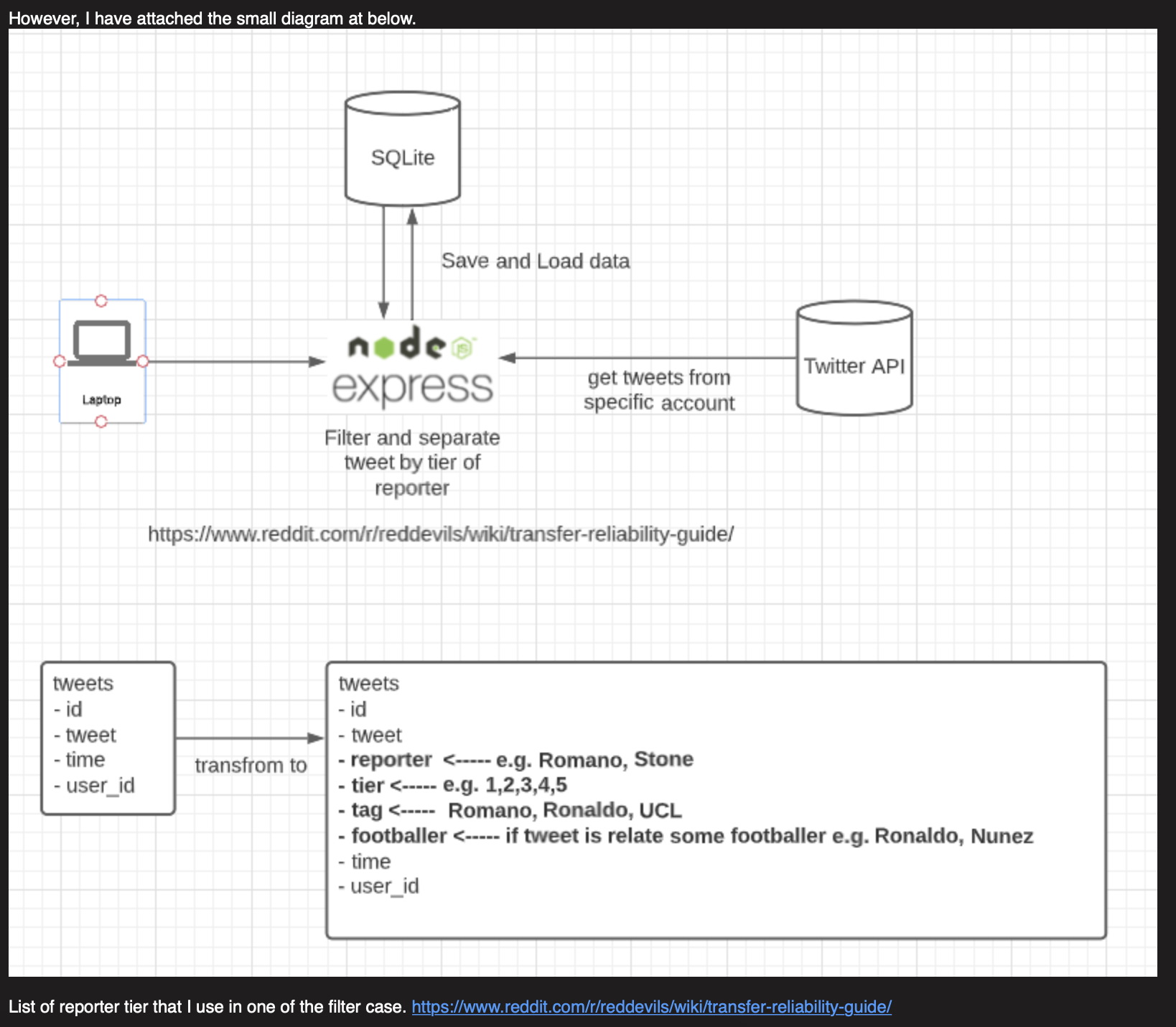This screenshot has width=1176, height=1027.
Task: Click "List of reporter tier that I use" text
Action: click(x=208, y=1007)
